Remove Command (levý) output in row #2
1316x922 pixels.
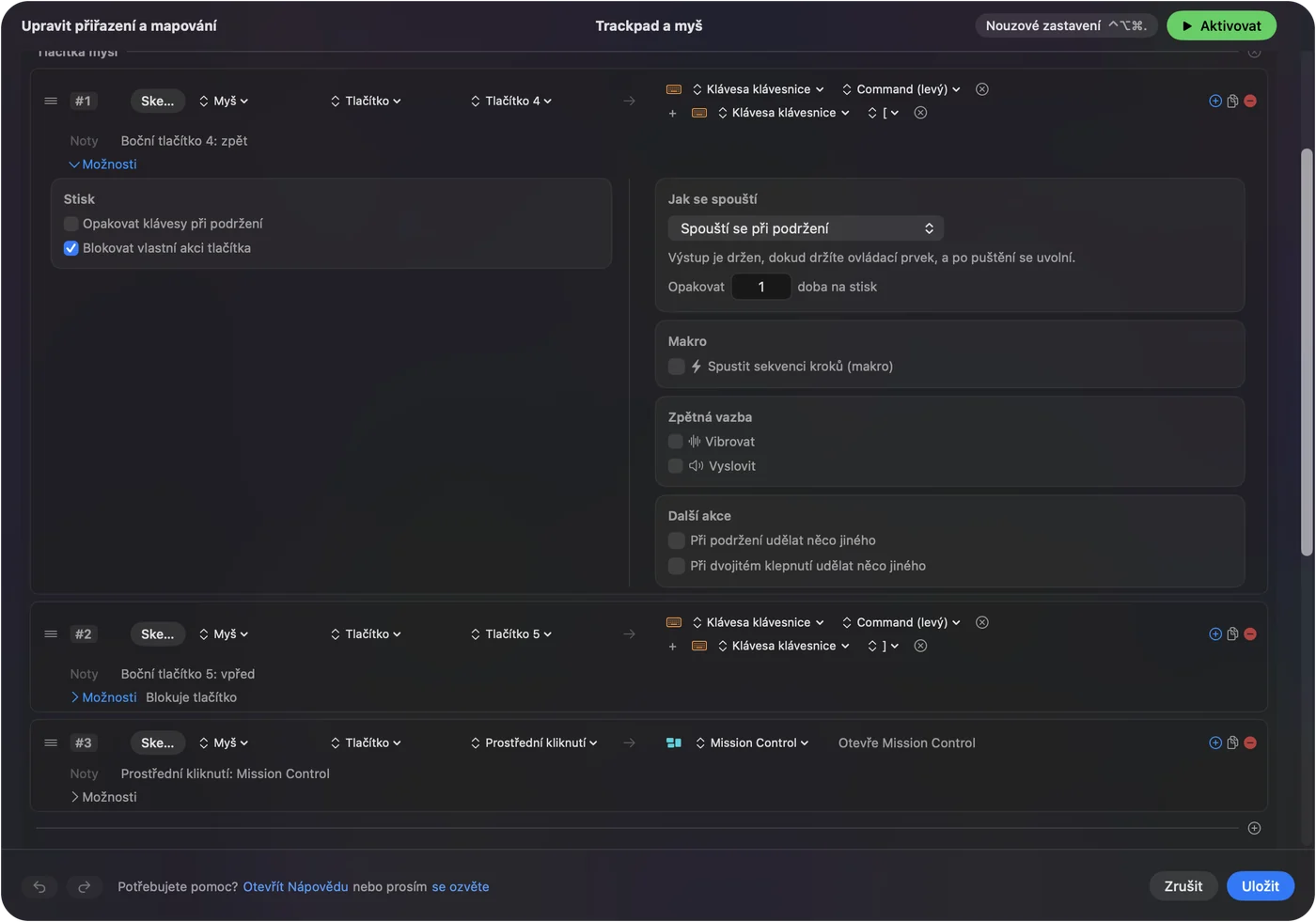click(982, 622)
